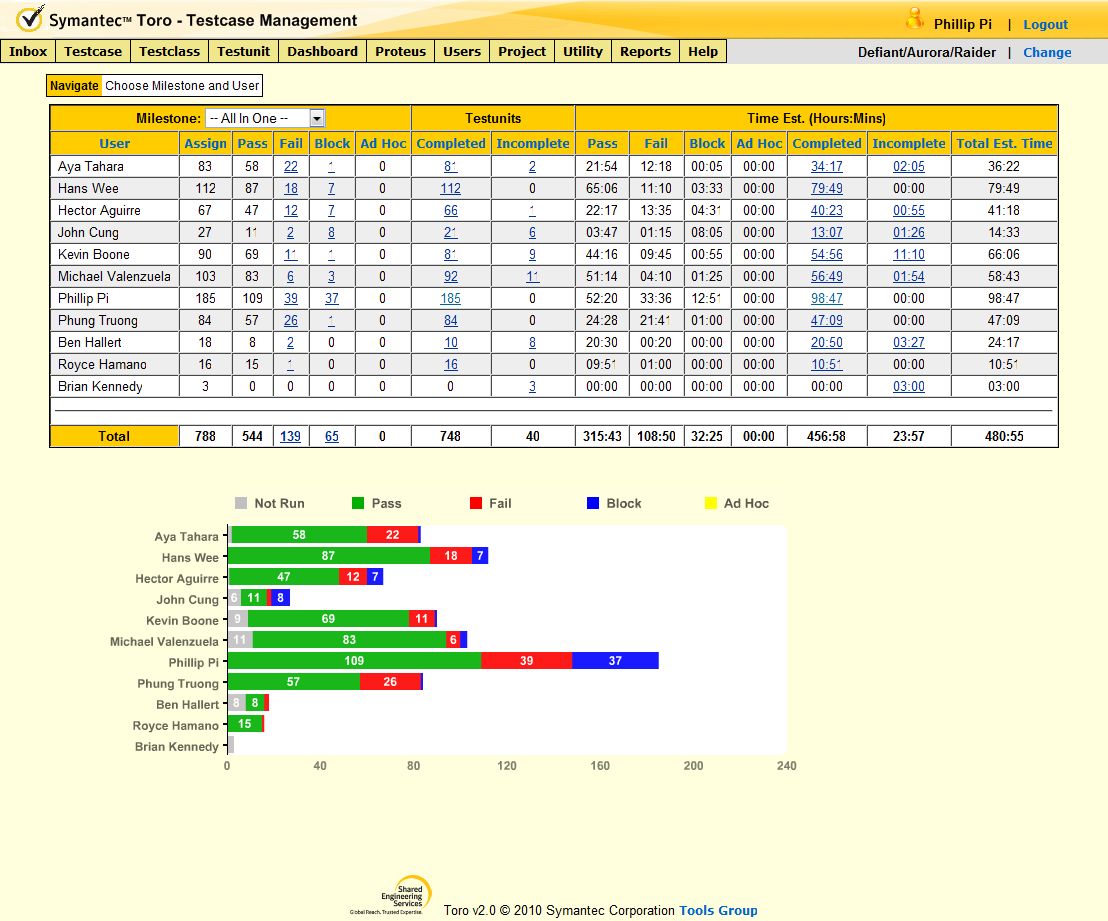The width and height of the screenshot is (1108, 921).
Task: Open the total block count 65
Action: (x=331, y=436)
